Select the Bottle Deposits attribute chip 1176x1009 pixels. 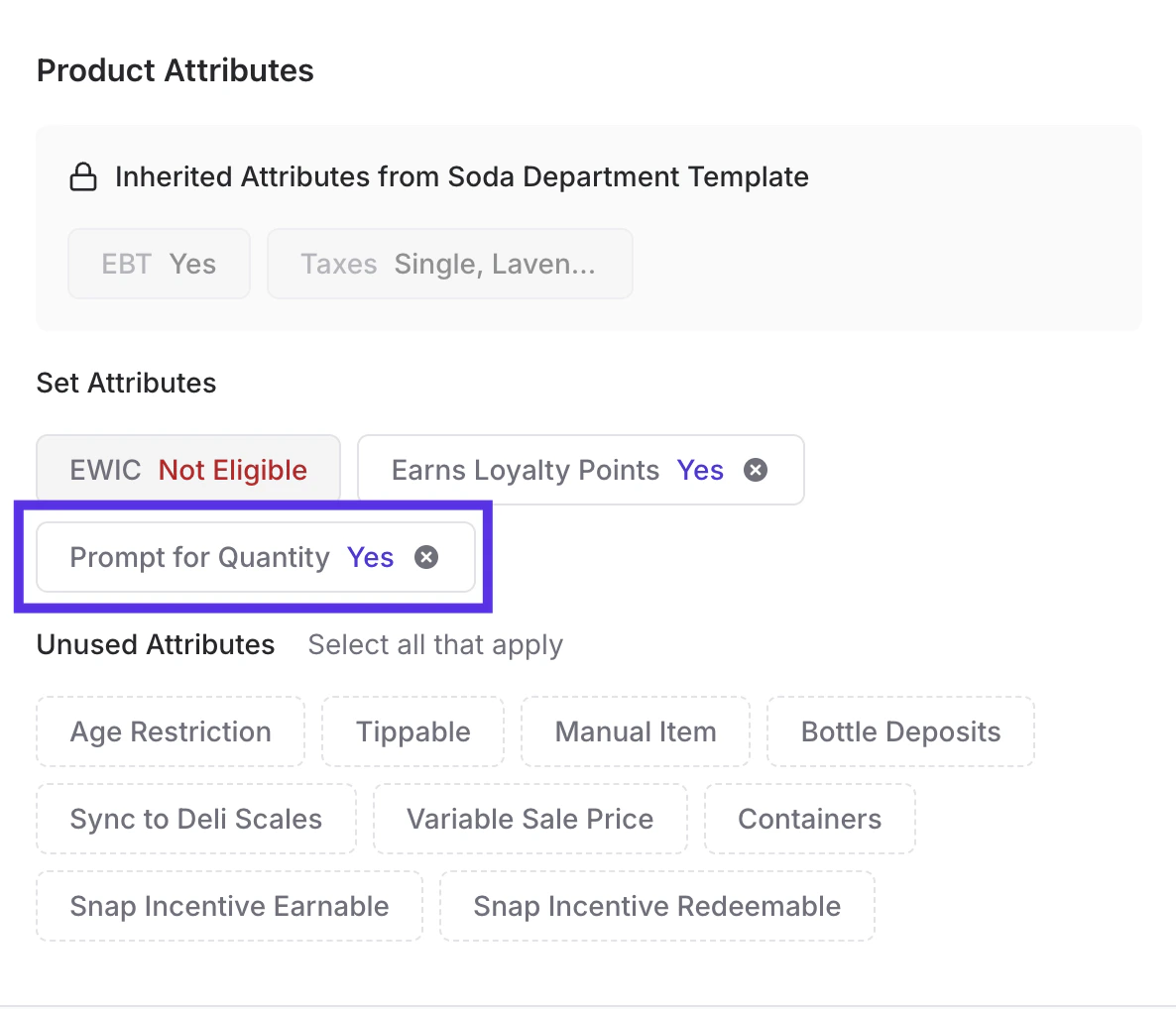[x=900, y=732]
